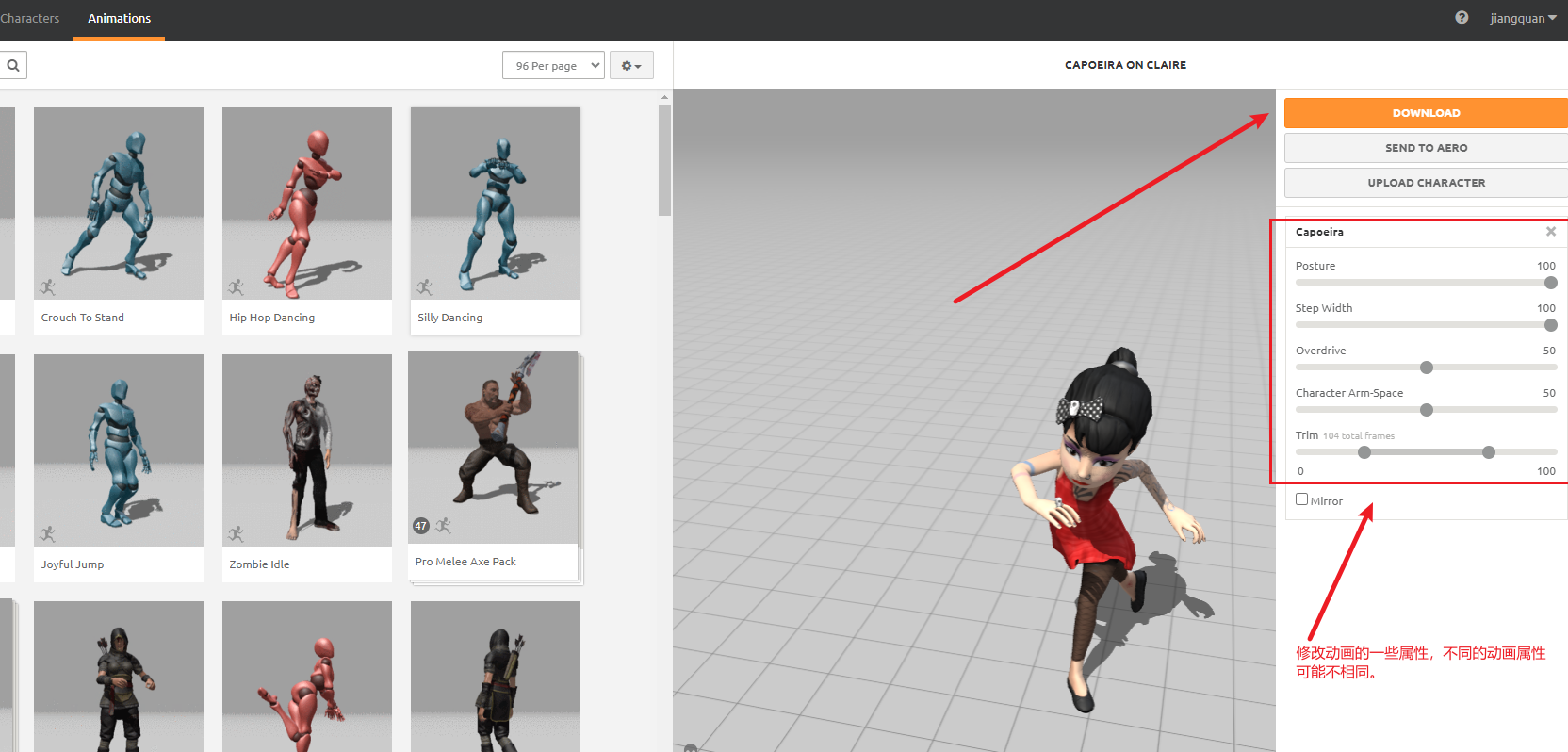Select the Hip Hop Dancing animation thumbnail

(x=307, y=204)
